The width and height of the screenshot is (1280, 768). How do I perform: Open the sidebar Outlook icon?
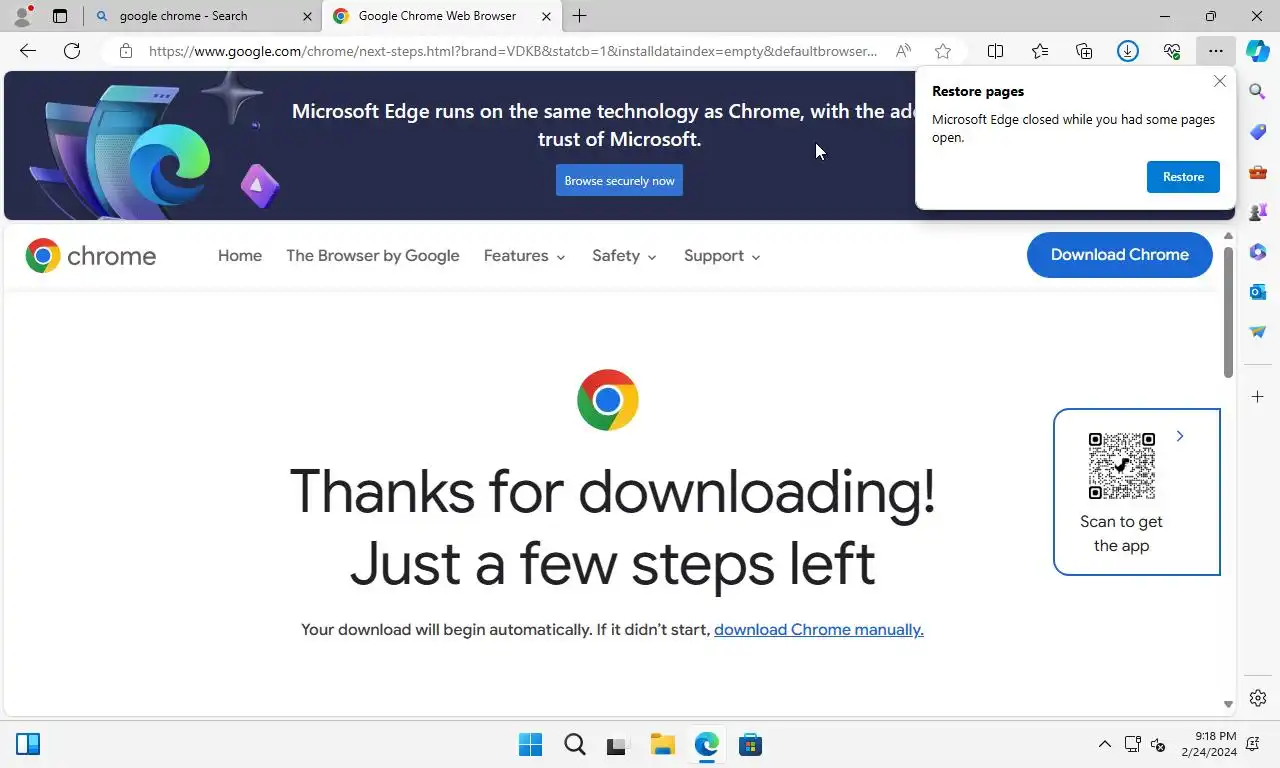pyautogui.click(x=1258, y=292)
